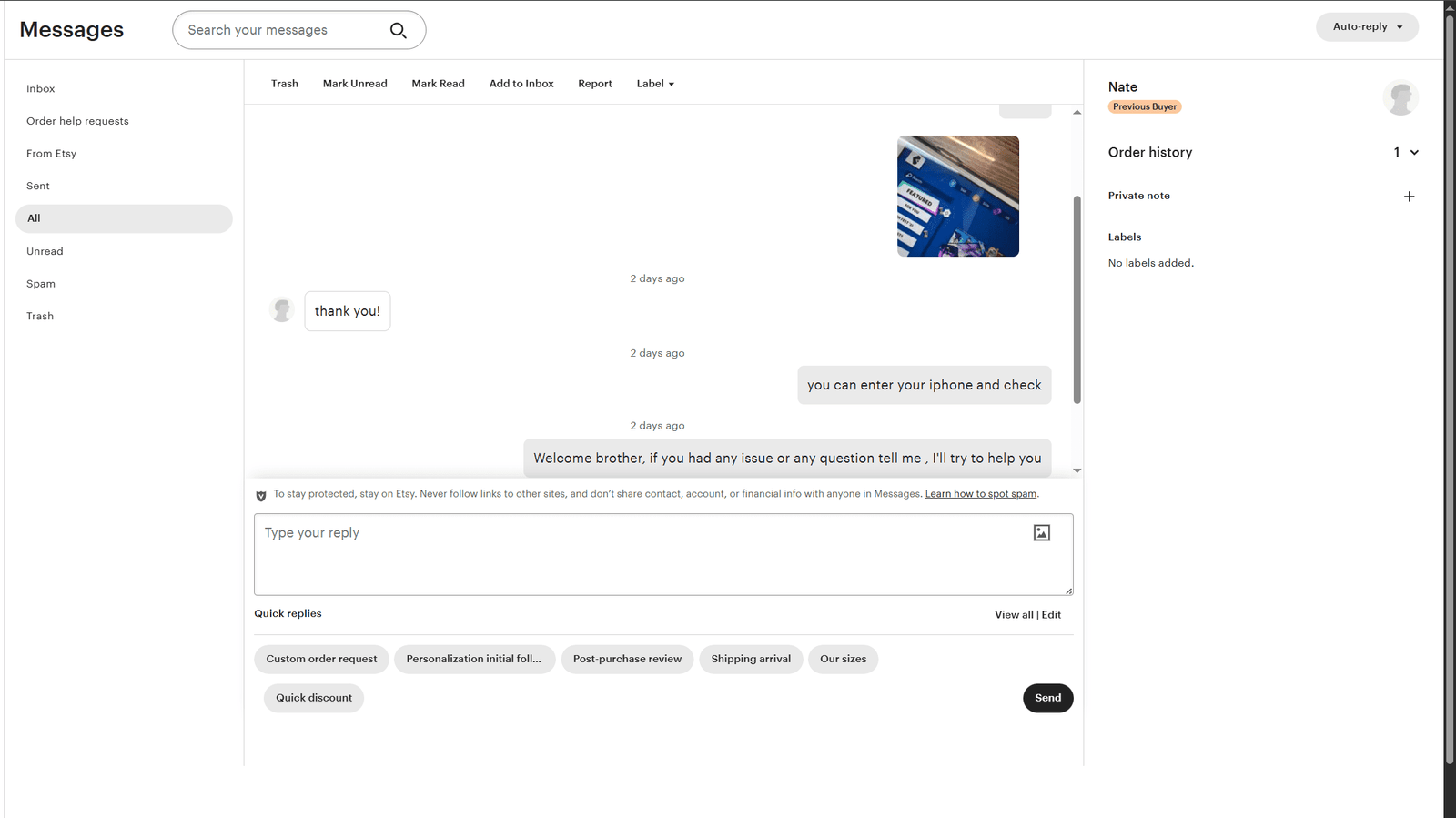Click View all quick replies link

click(1014, 615)
